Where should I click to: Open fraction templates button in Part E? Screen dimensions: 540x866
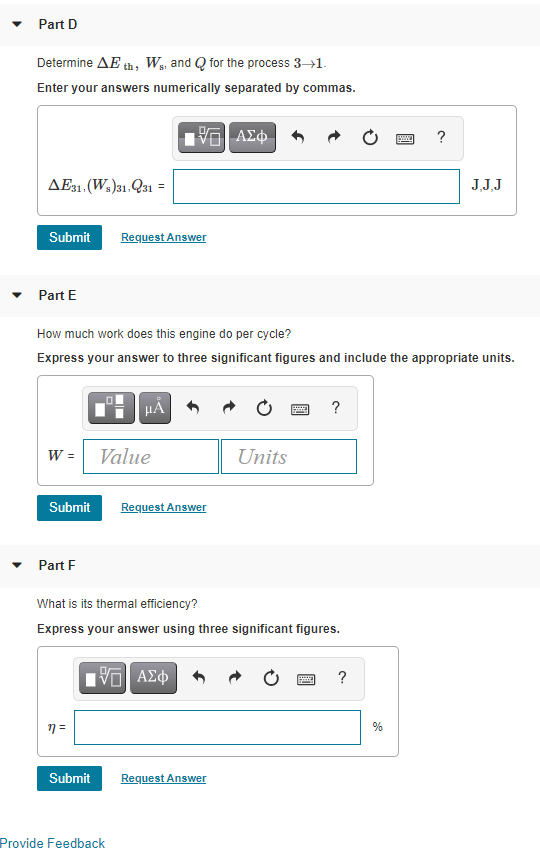tap(112, 408)
